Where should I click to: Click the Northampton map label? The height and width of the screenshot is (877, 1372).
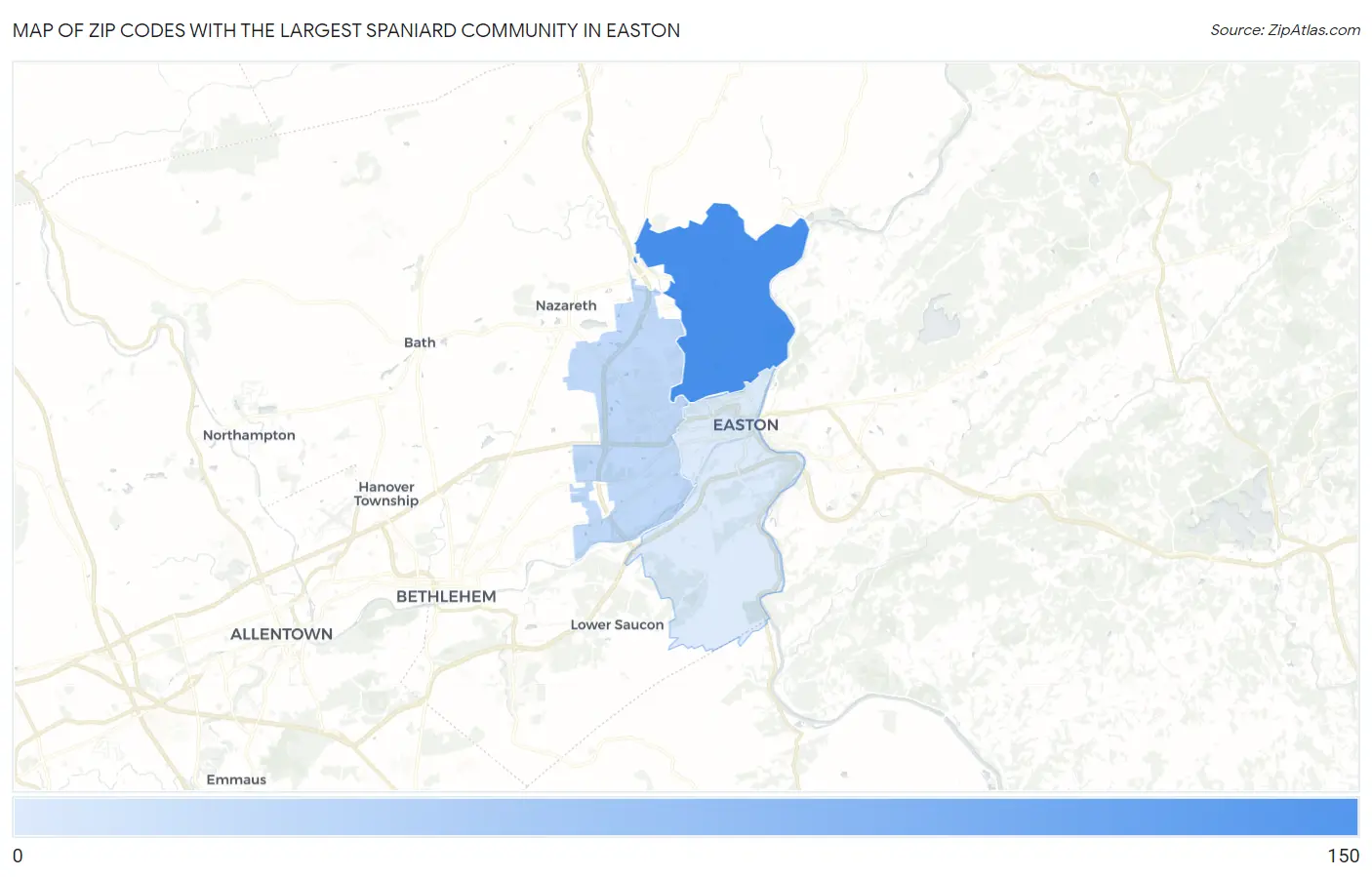[249, 435]
